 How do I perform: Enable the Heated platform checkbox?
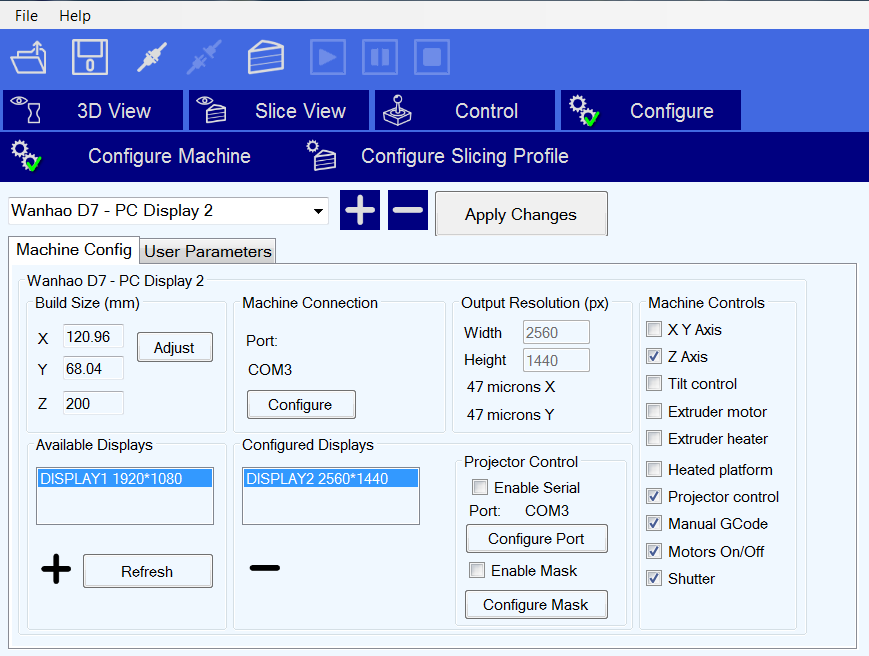tap(654, 469)
